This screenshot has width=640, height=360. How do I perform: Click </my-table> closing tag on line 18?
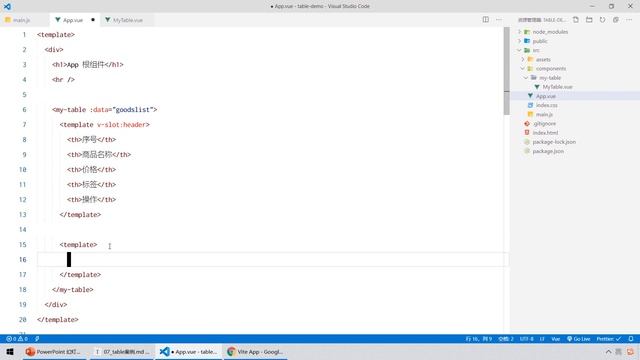[73, 289]
